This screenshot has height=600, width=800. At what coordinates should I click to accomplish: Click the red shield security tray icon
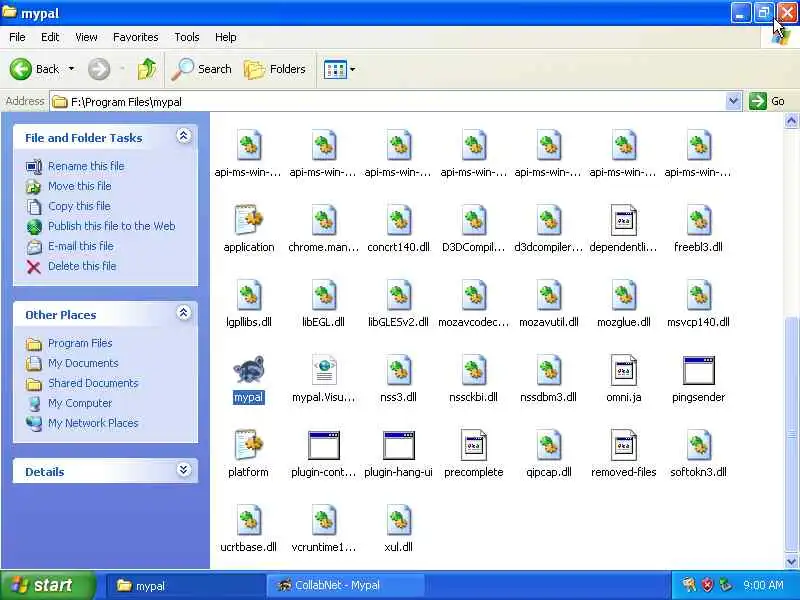707,585
